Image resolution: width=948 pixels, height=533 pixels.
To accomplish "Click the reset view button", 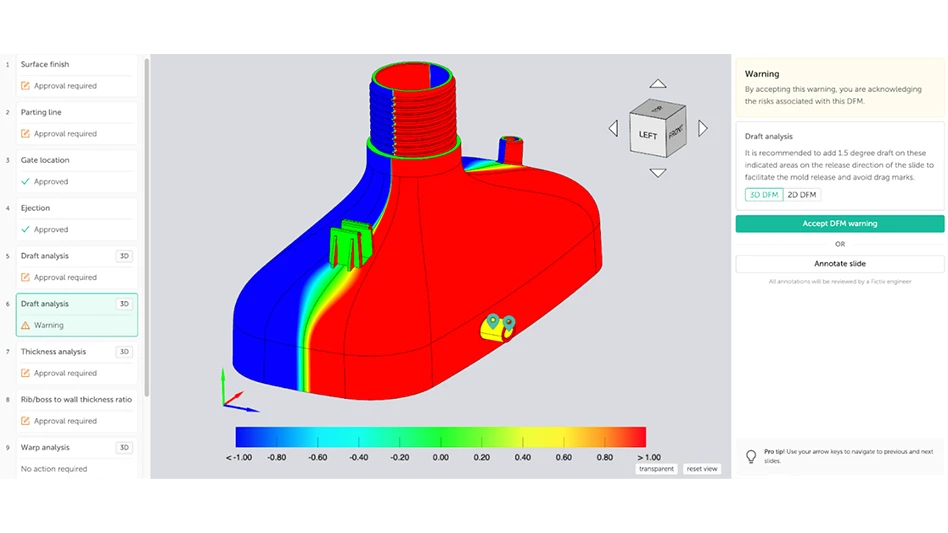I will click(702, 469).
